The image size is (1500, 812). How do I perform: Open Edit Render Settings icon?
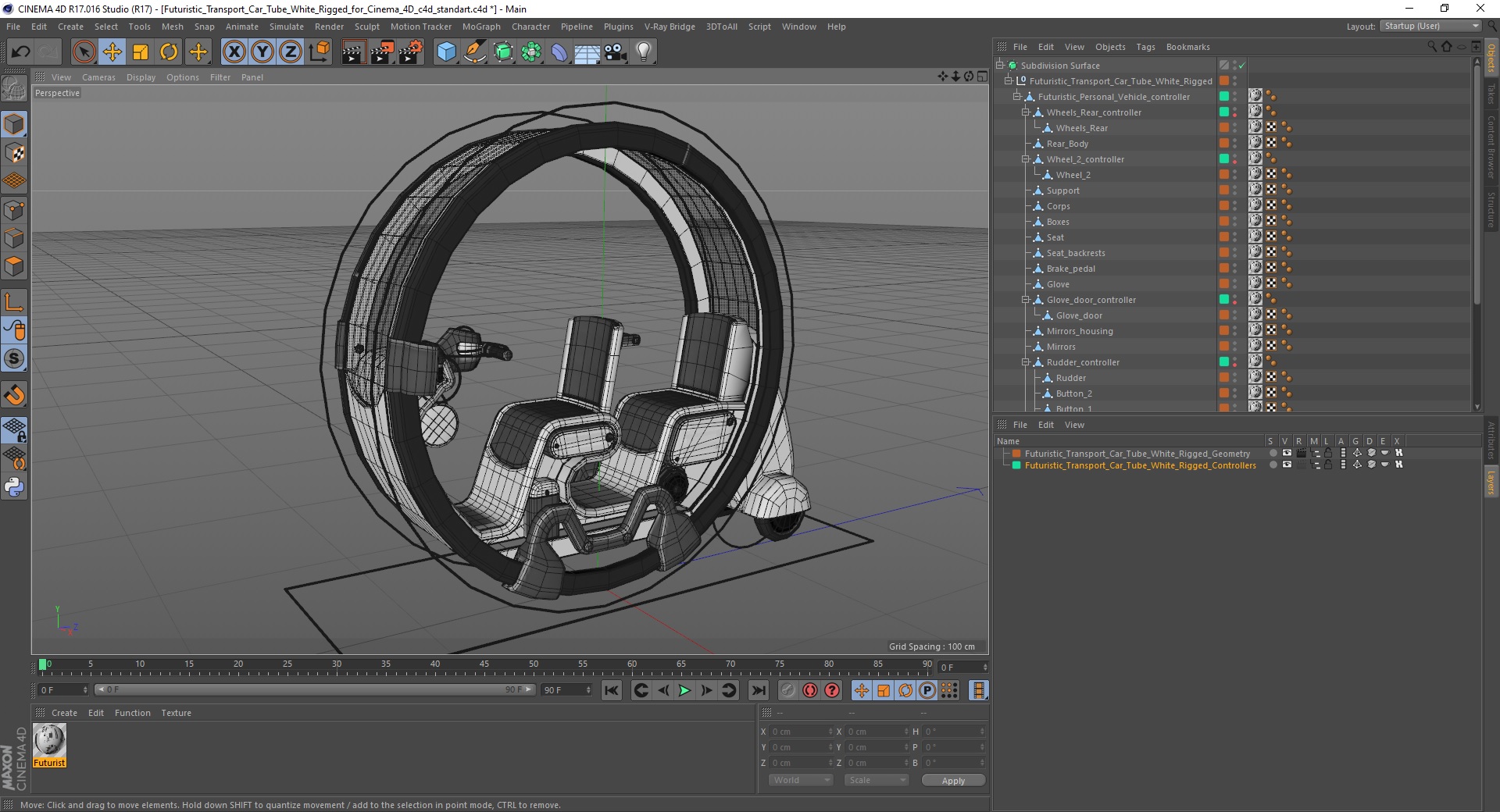click(410, 52)
